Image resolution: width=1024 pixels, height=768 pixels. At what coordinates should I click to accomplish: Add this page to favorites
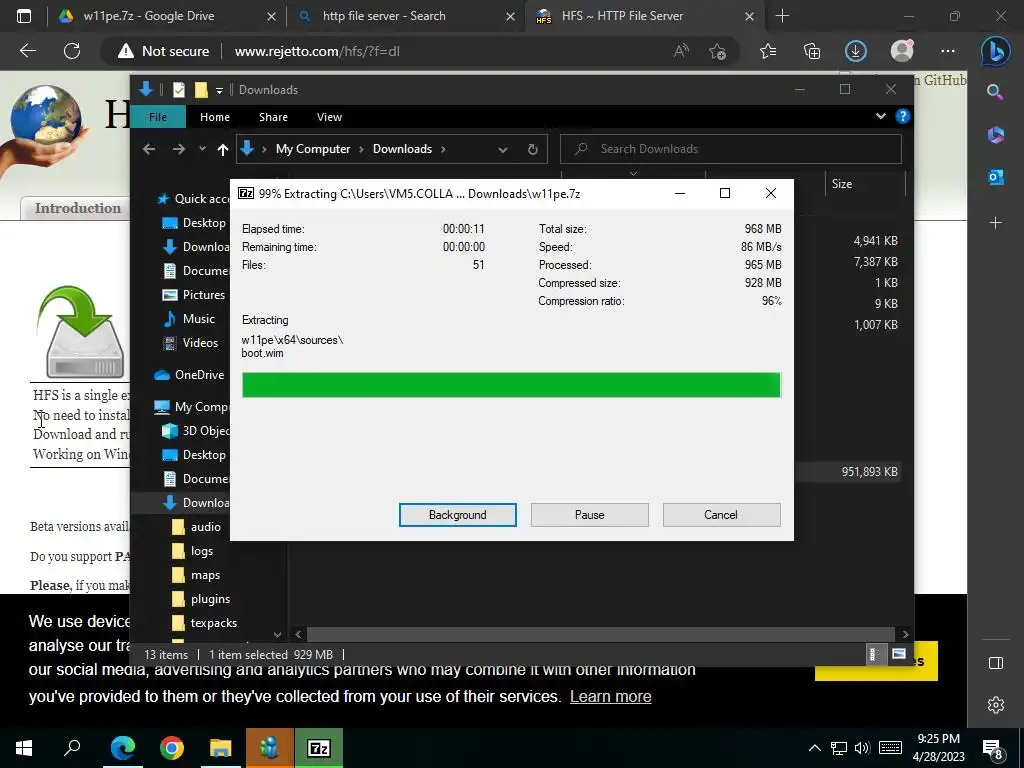(717, 51)
